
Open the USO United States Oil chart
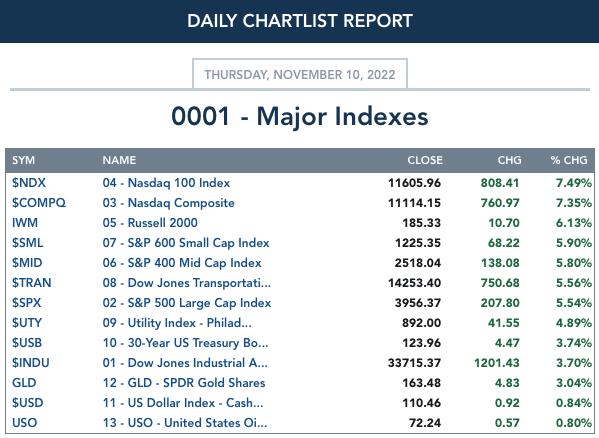185,423
